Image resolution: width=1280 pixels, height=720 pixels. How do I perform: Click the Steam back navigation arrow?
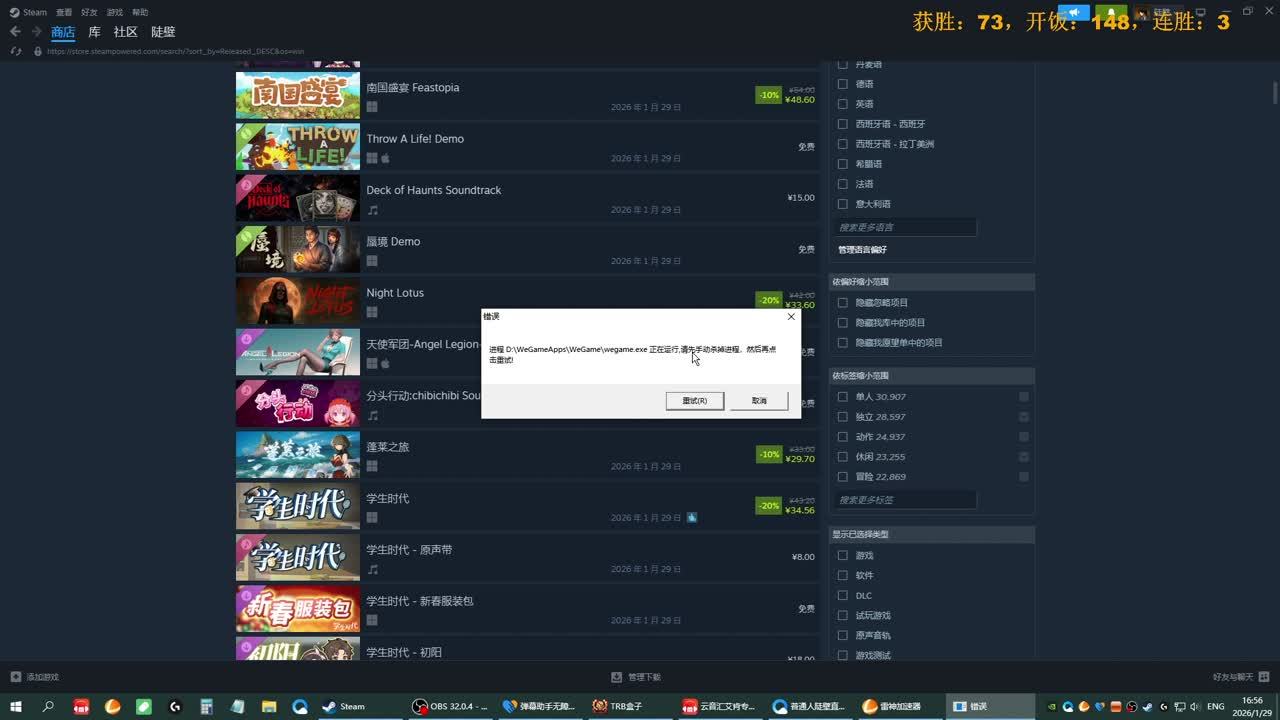[x=15, y=32]
